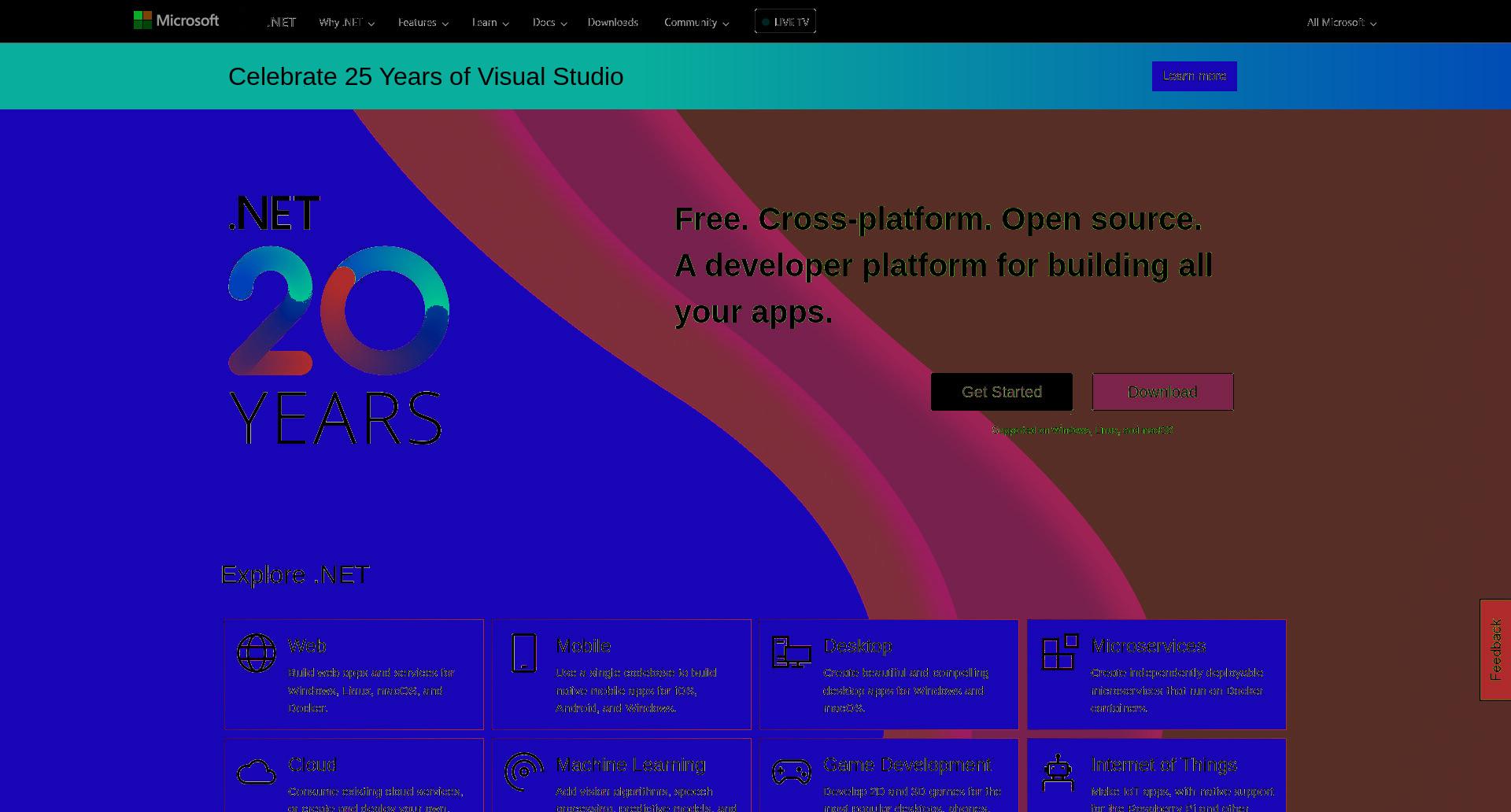Open the Internet of Things robot icon
The height and width of the screenshot is (812, 1511).
[x=1058, y=772]
